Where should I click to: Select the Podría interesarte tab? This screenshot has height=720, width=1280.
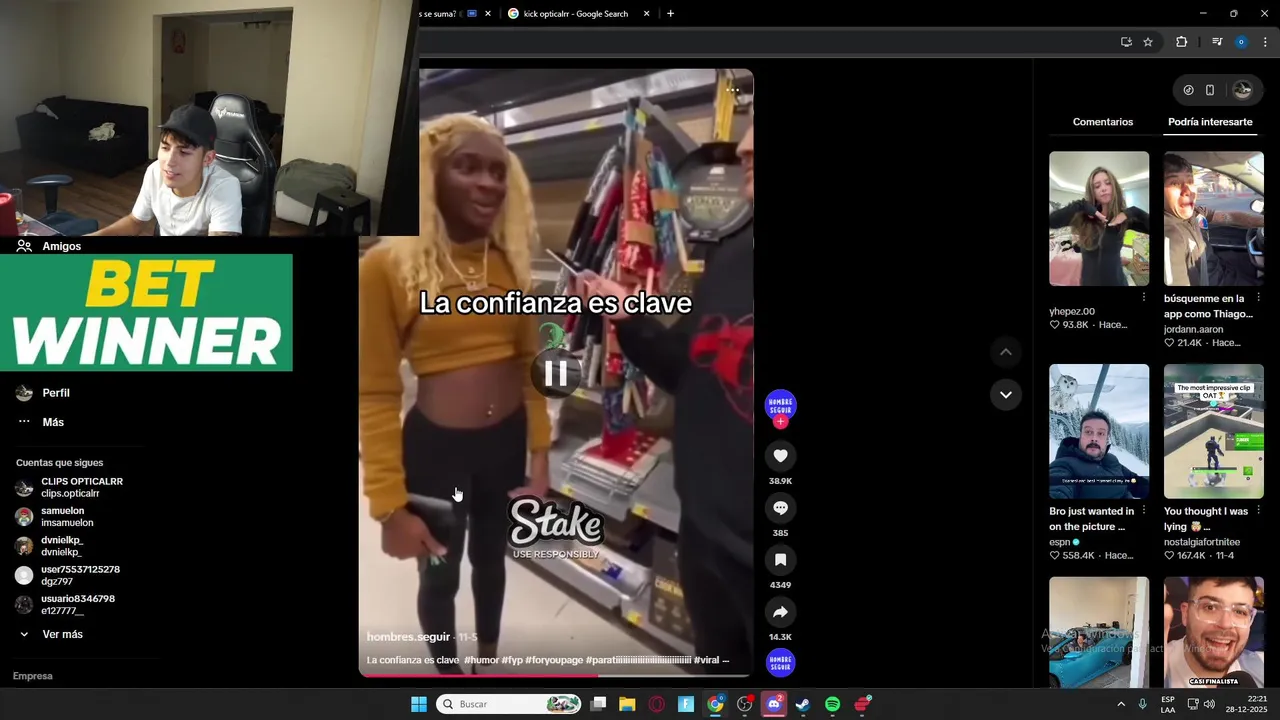[x=1210, y=122]
